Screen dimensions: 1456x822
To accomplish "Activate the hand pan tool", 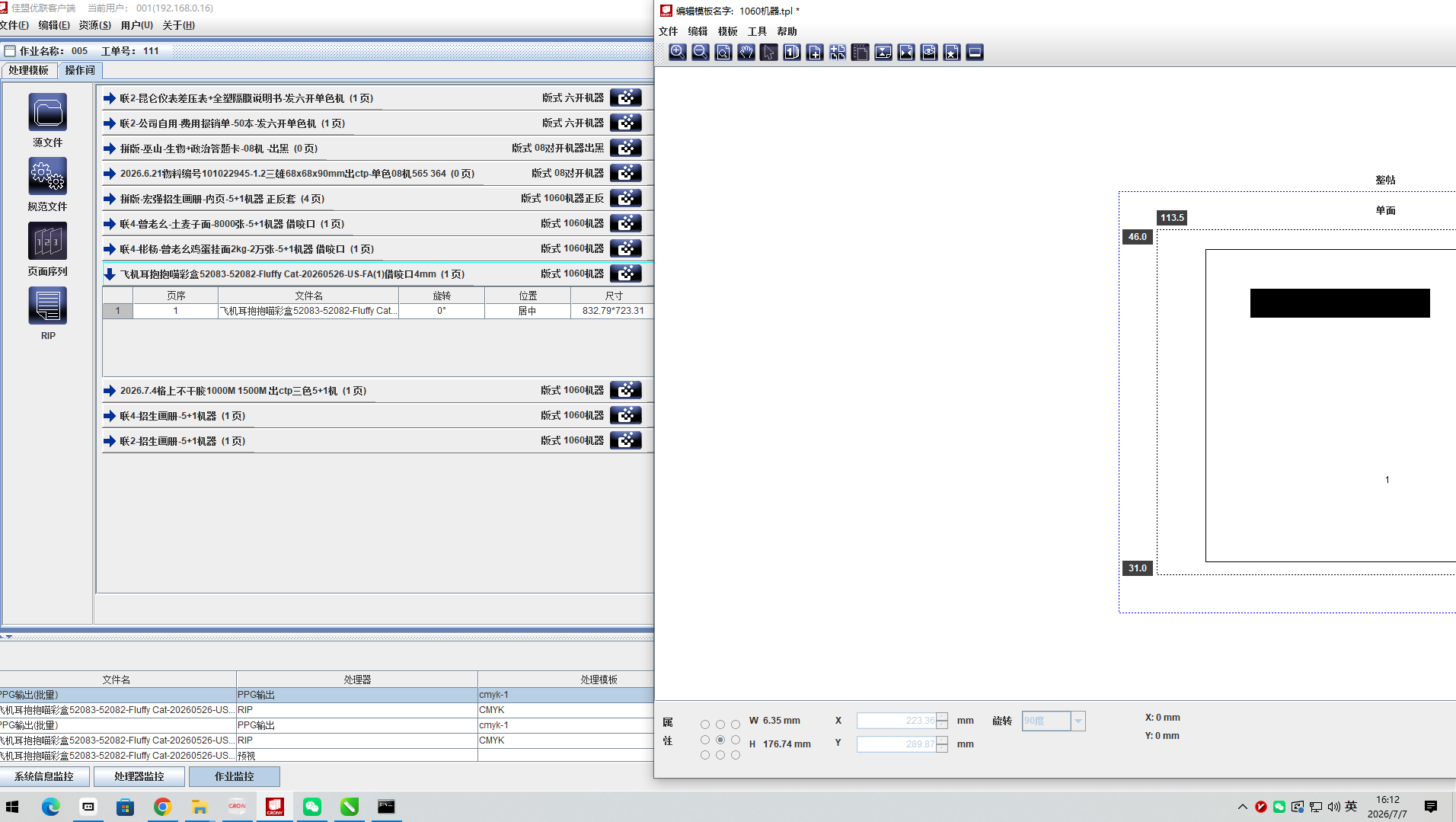I will click(x=746, y=52).
